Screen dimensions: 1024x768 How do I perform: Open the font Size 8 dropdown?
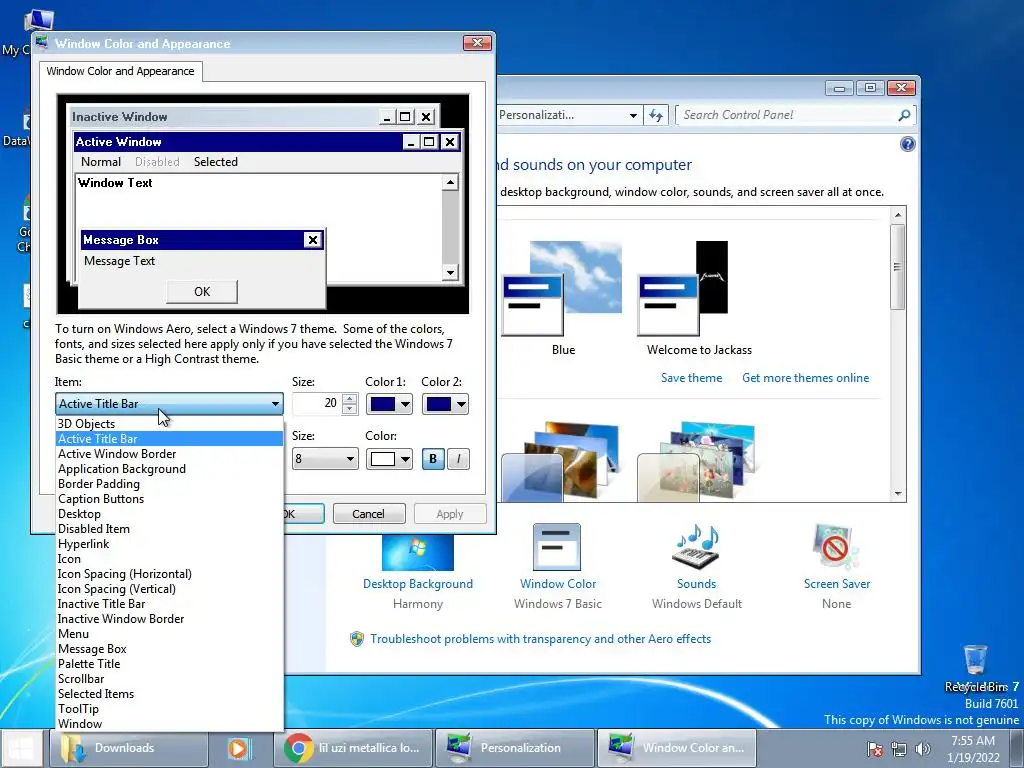coord(325,459)
